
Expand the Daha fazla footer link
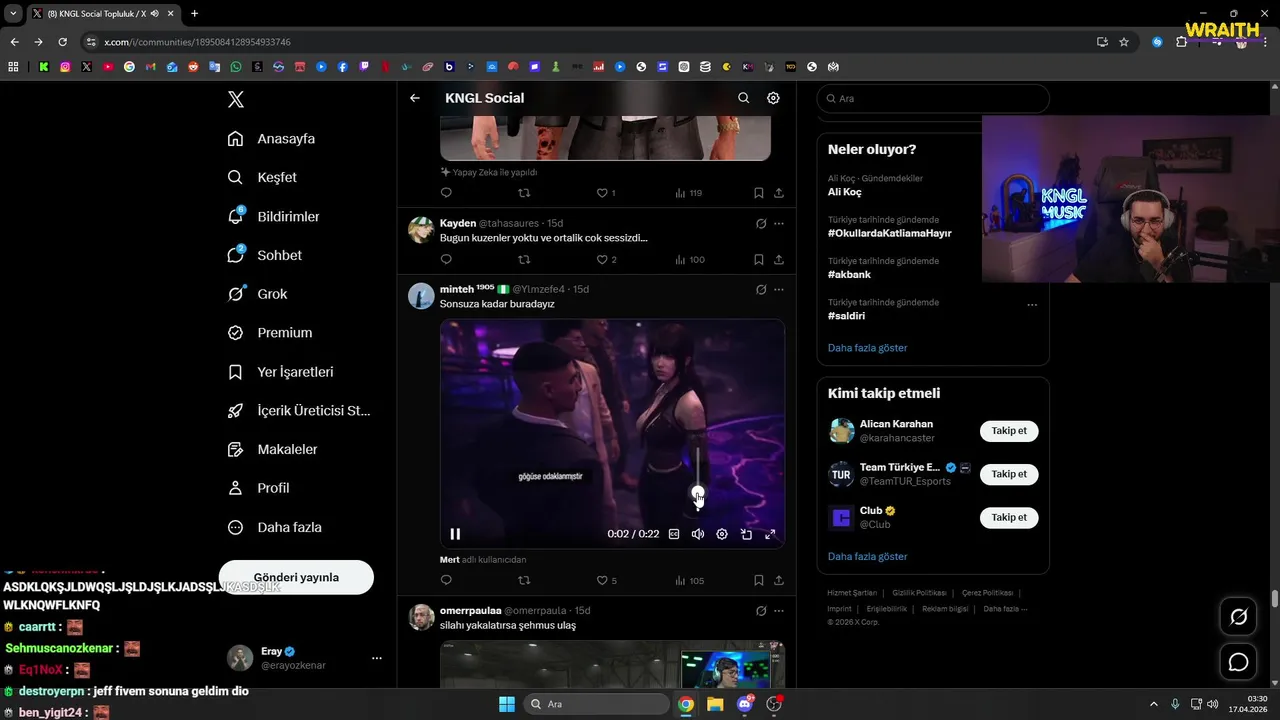(1005, 608)
